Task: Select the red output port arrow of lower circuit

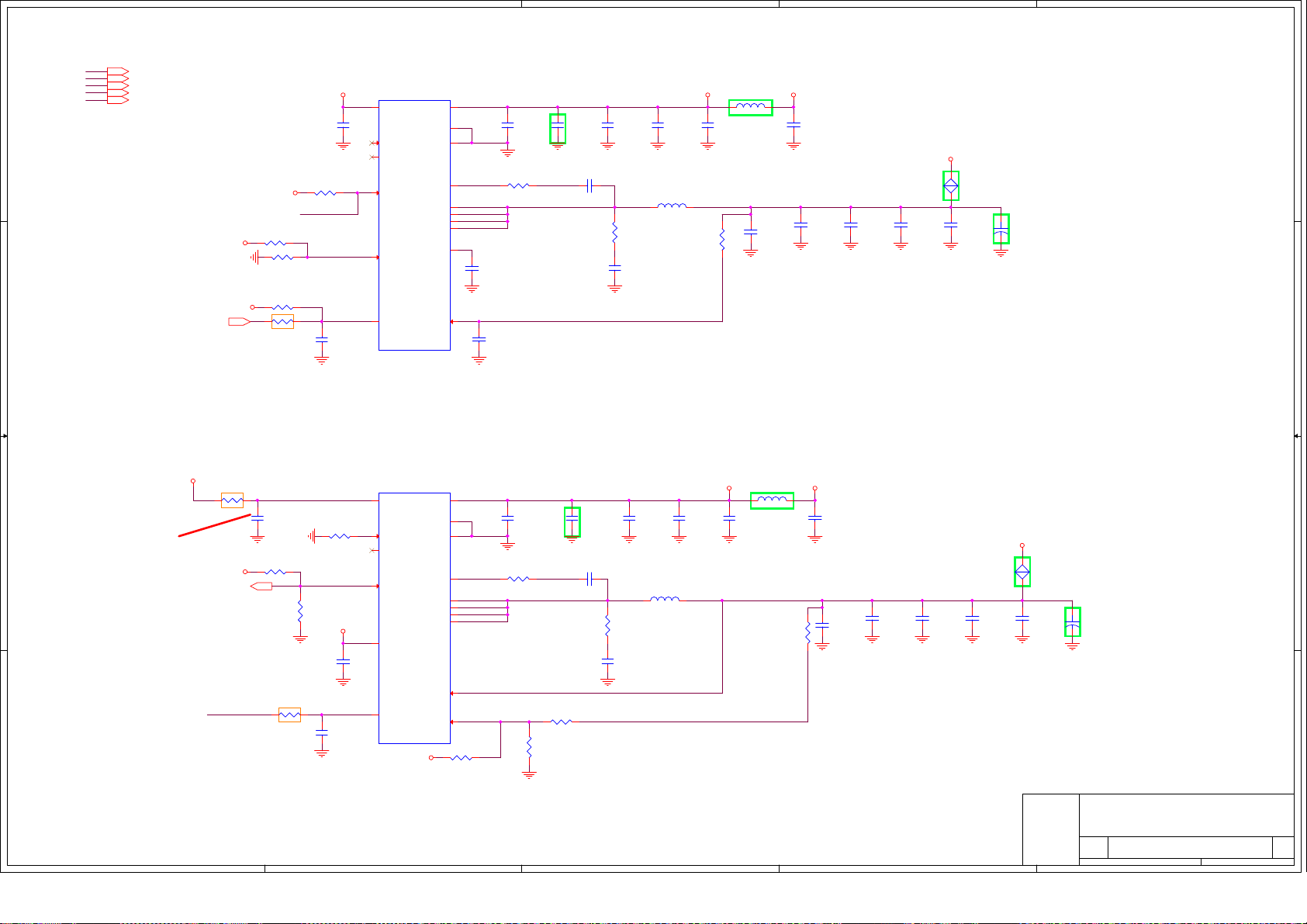Action: click(x=261, y=586)
